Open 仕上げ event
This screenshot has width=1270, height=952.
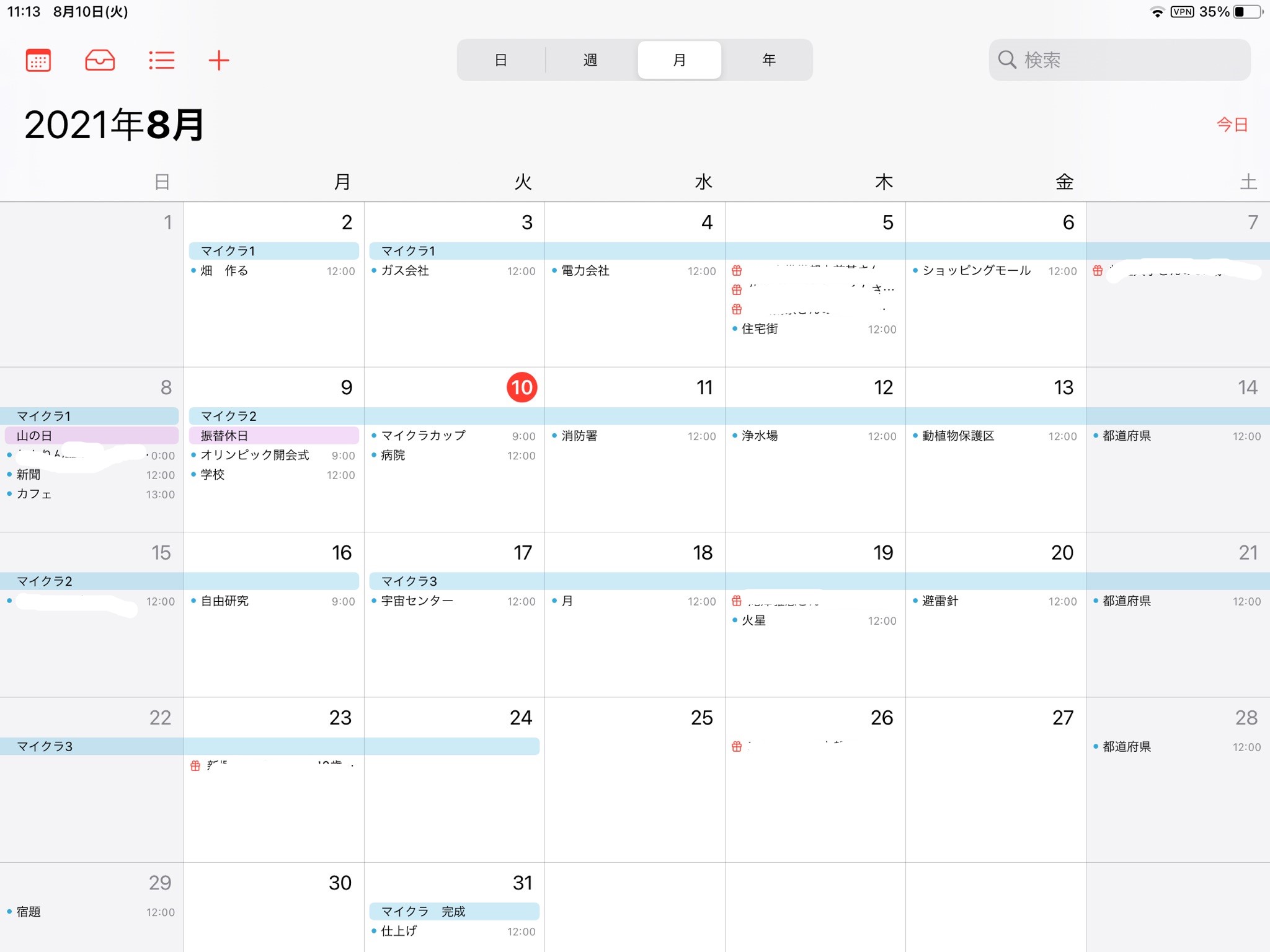tap(454, 931)
